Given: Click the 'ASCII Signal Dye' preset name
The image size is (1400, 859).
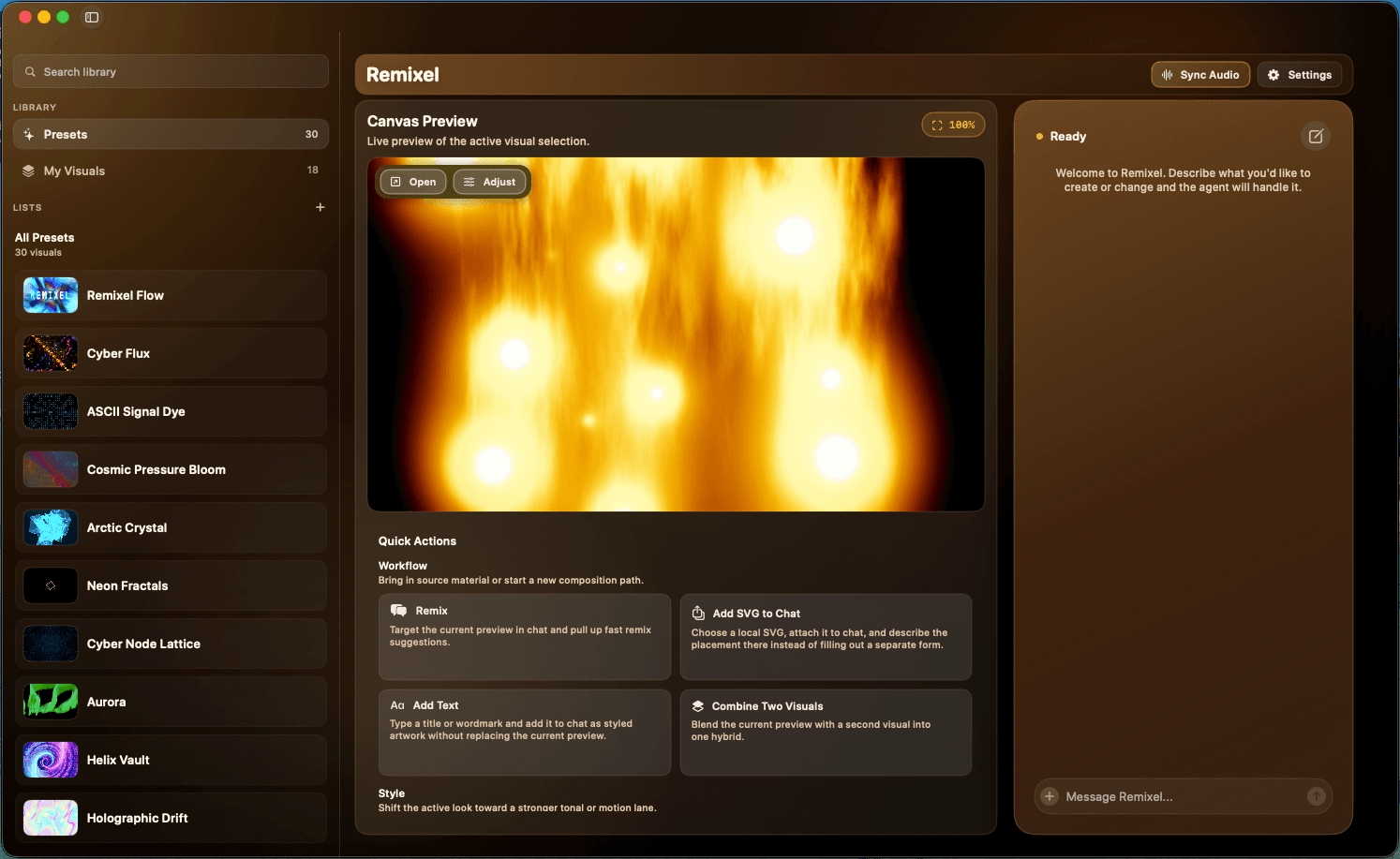Looking at the screenshot, I should coord(136,411).
